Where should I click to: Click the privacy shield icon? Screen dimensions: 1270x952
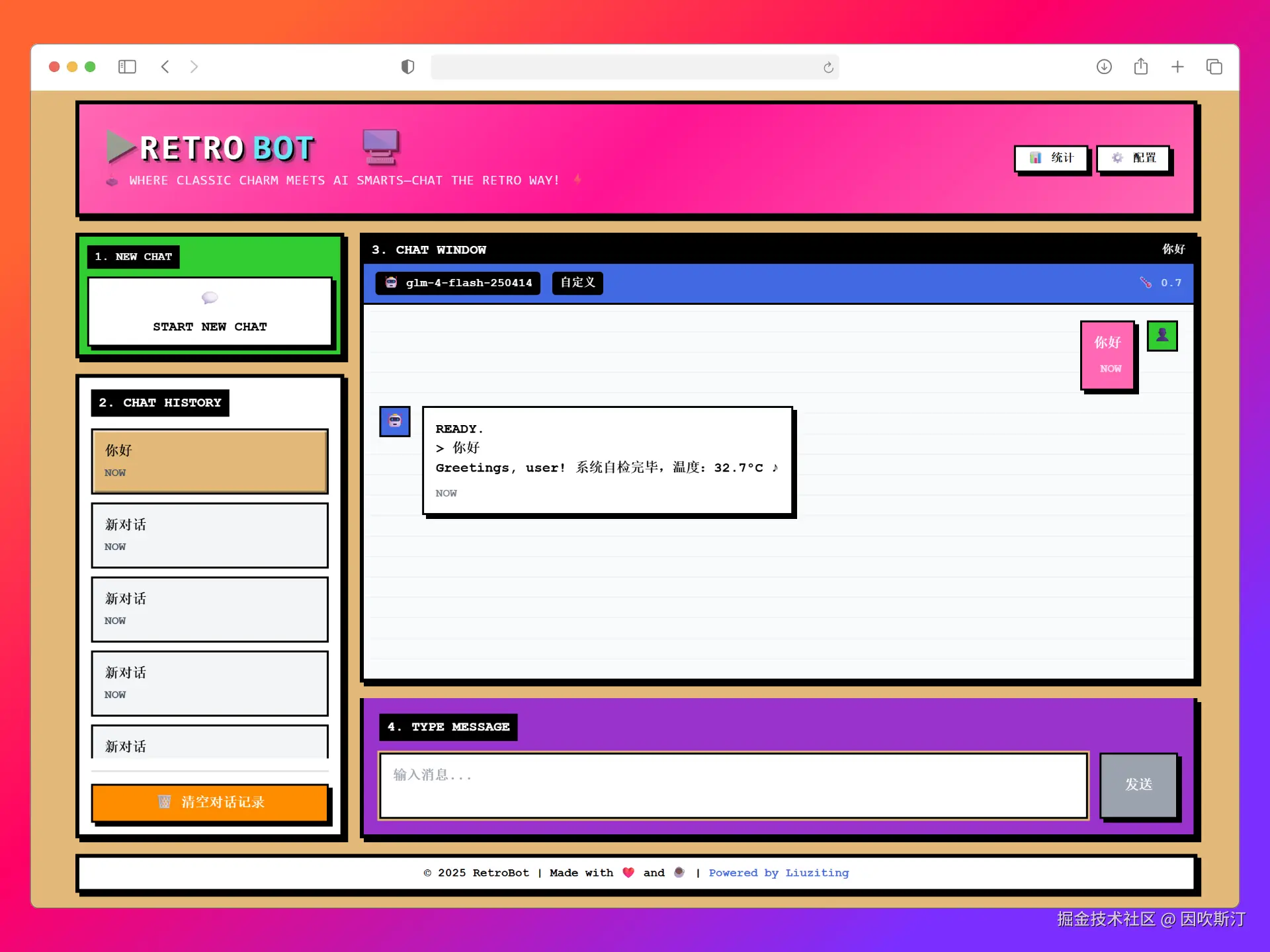407,67
